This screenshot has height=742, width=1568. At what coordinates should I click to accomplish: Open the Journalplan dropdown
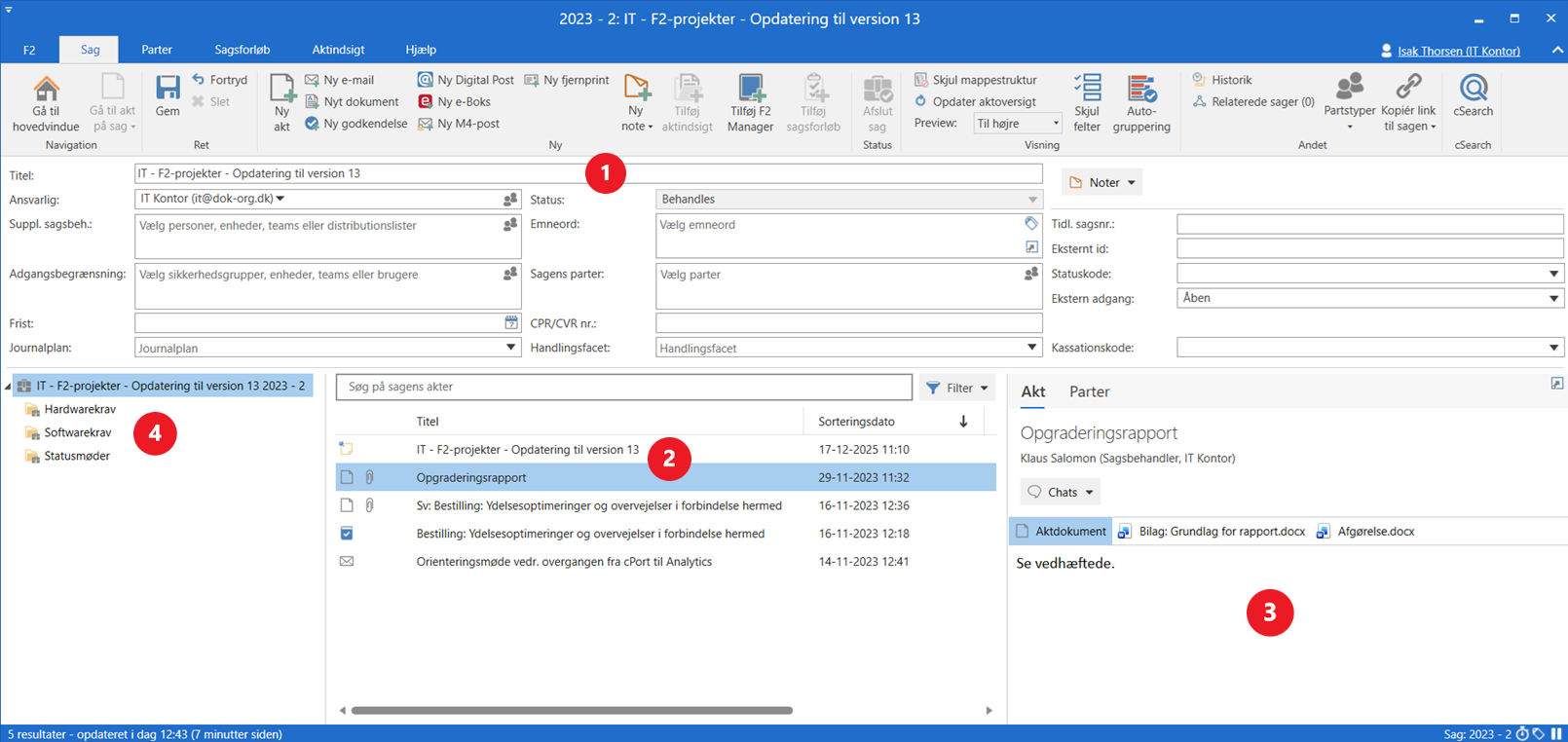pyautogui.click(x=510, y=348)
